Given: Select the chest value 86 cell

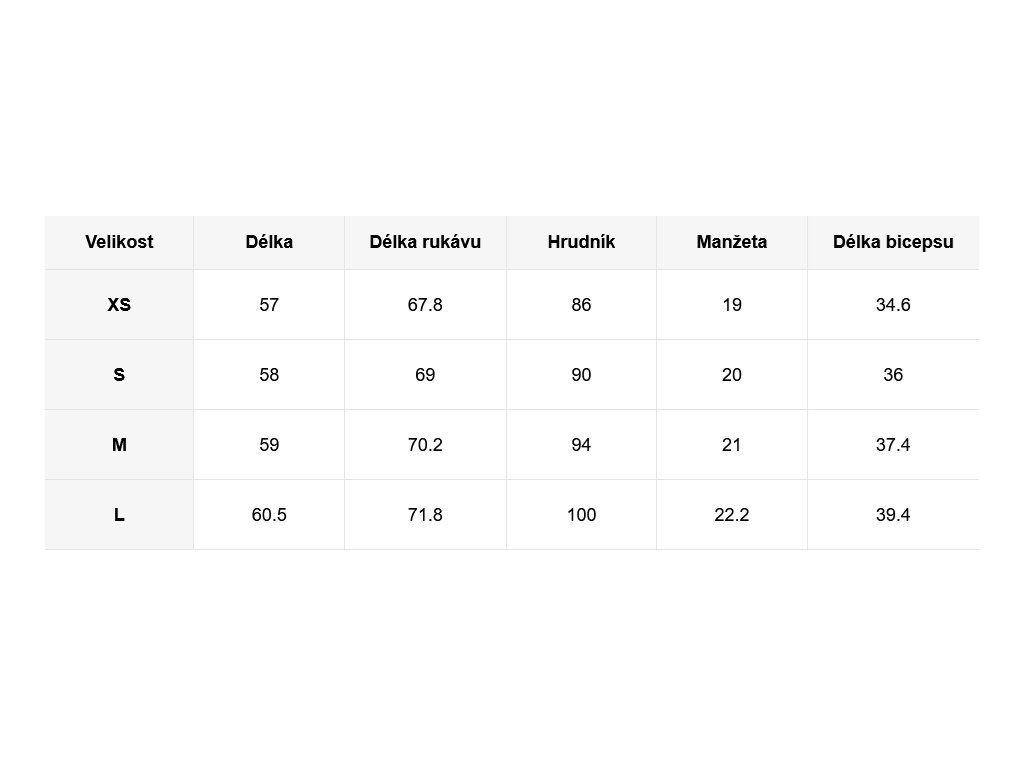Looking at the screenshot, I should pyautogui.click(x=581, y=305).
